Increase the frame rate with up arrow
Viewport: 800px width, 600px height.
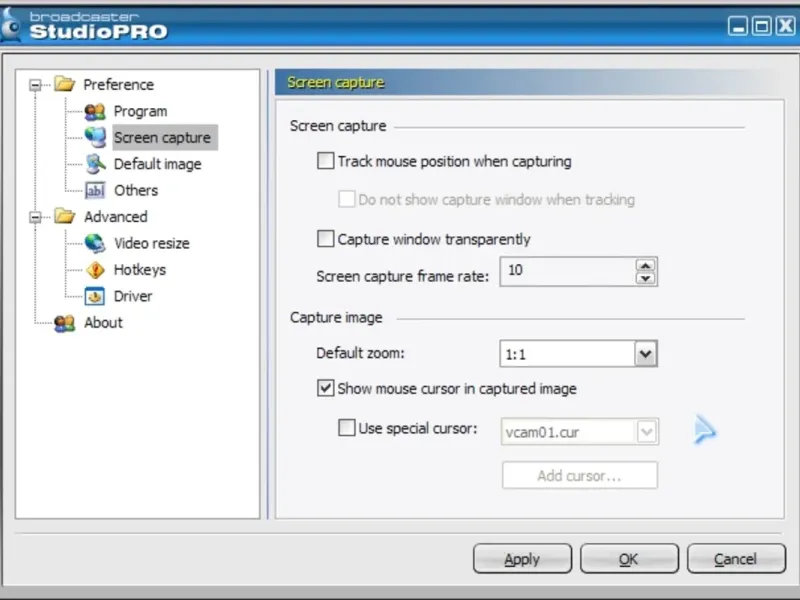click(645, 265)
